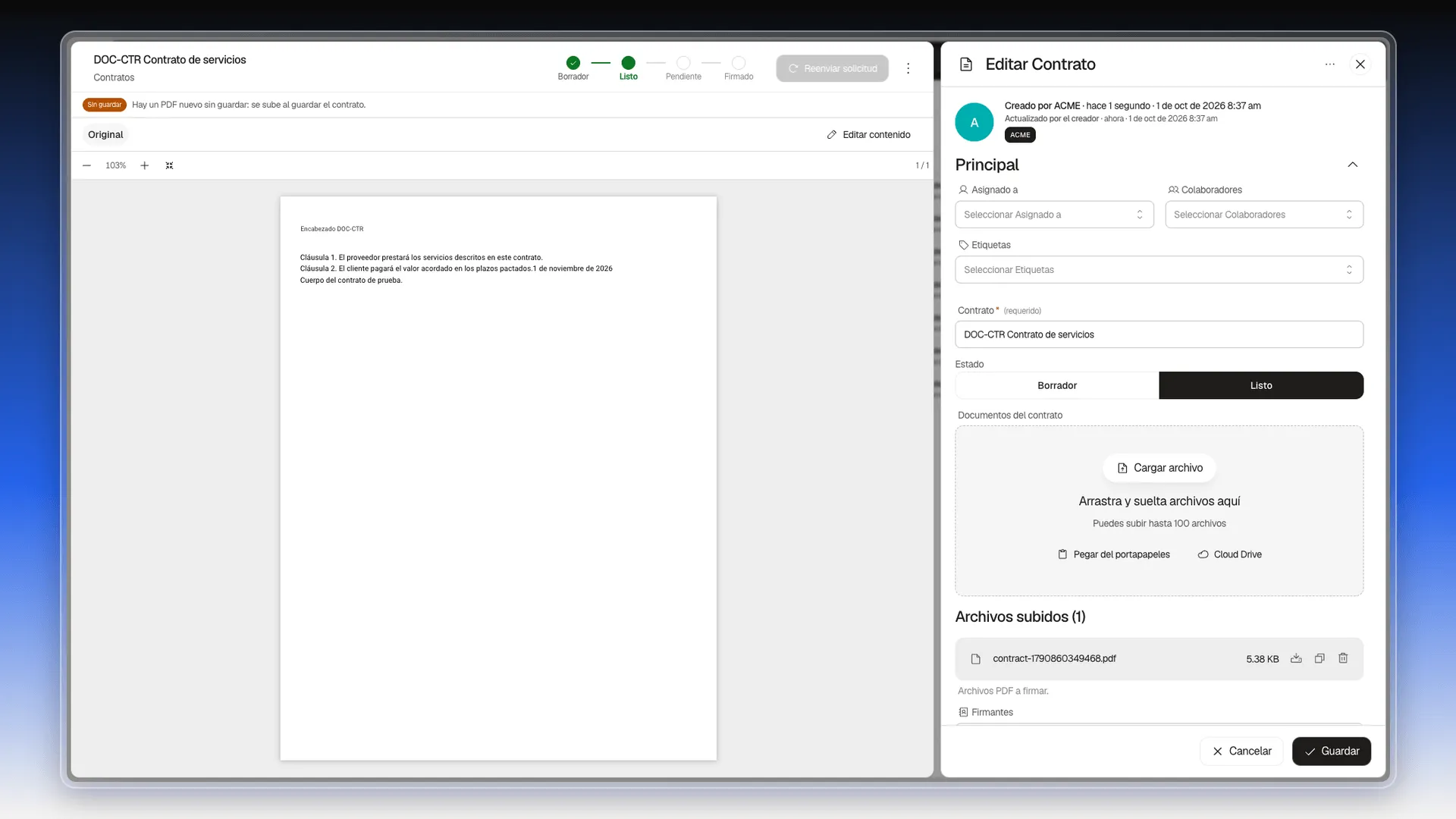Click the Contratos breadcrumb text

[x=114, y=77]
